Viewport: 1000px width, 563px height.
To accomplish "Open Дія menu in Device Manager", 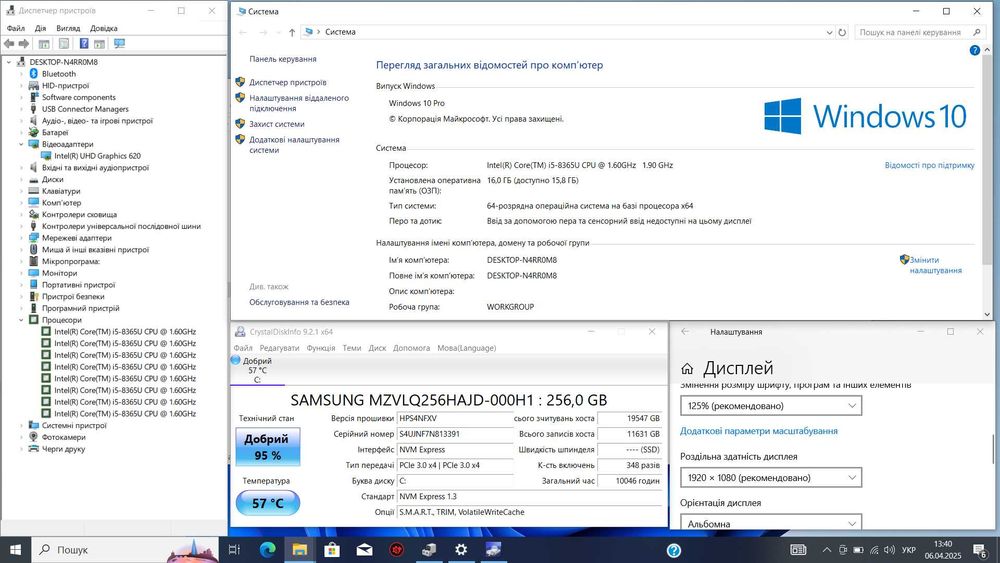I will click(x=40, y=28).
